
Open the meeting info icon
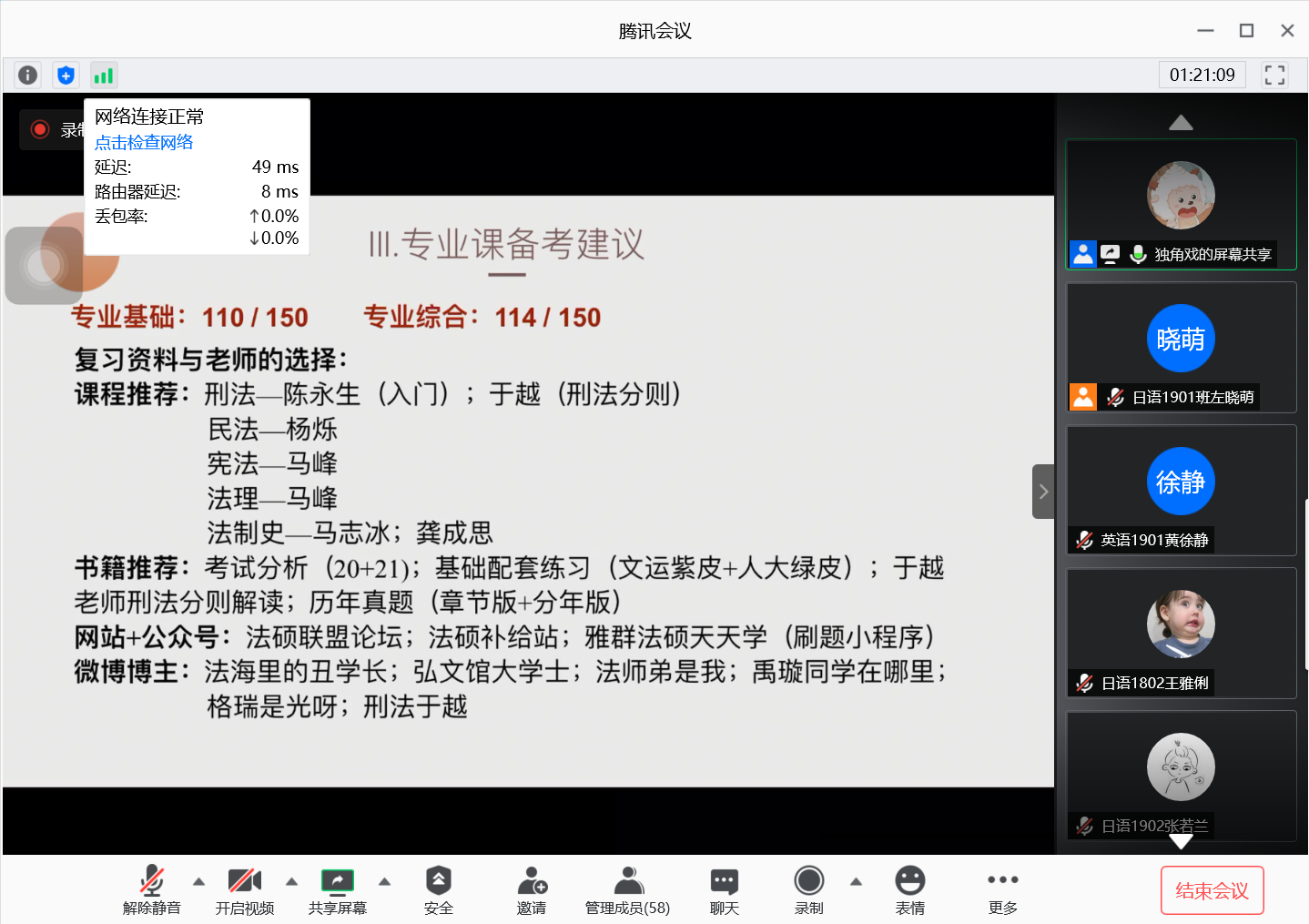pos(28,75)
